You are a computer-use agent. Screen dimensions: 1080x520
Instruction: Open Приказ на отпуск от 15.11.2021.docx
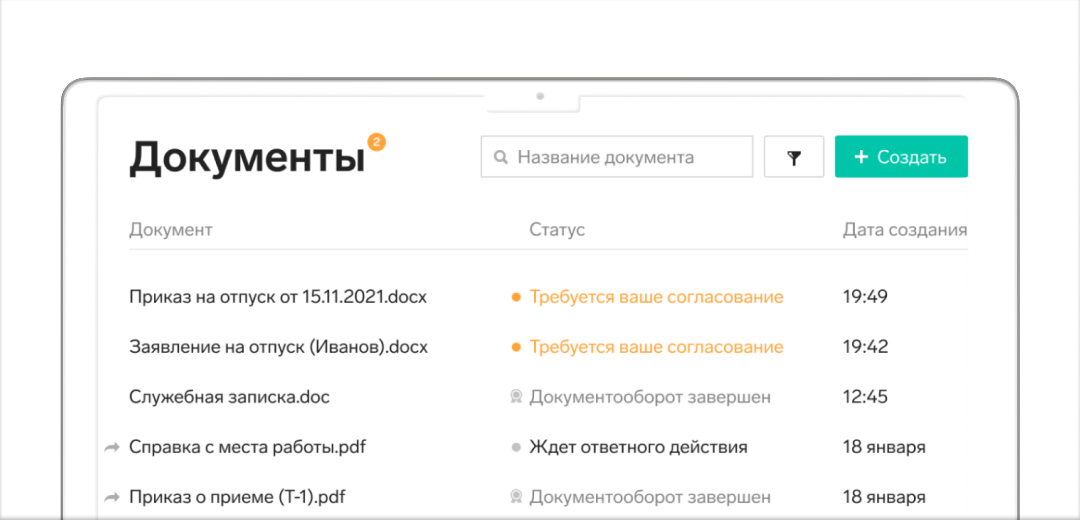[x=278, y=297]
